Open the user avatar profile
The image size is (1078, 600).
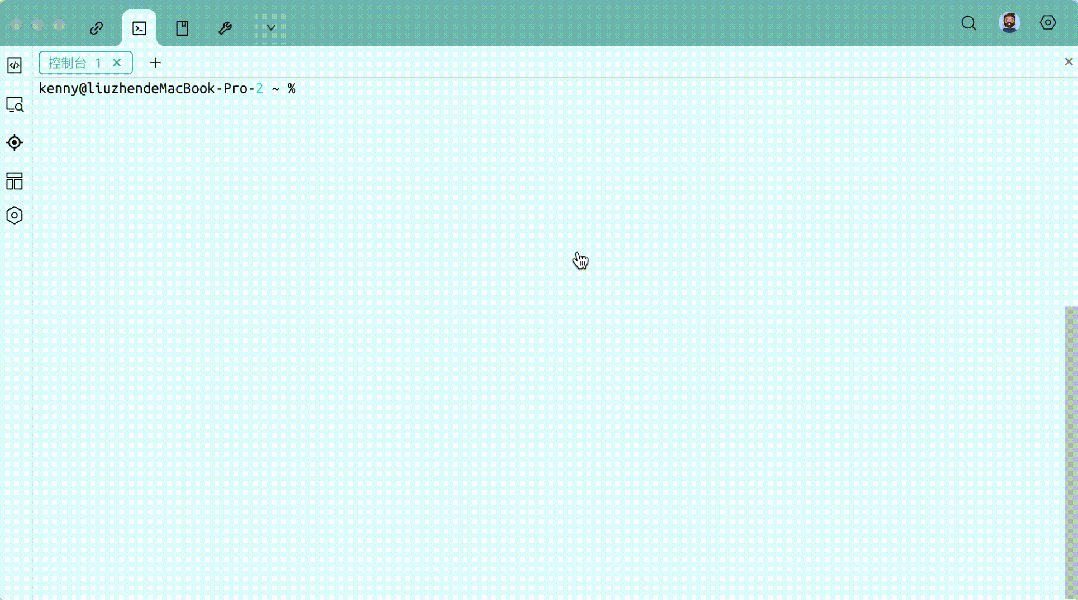(x=1009, y=23)
